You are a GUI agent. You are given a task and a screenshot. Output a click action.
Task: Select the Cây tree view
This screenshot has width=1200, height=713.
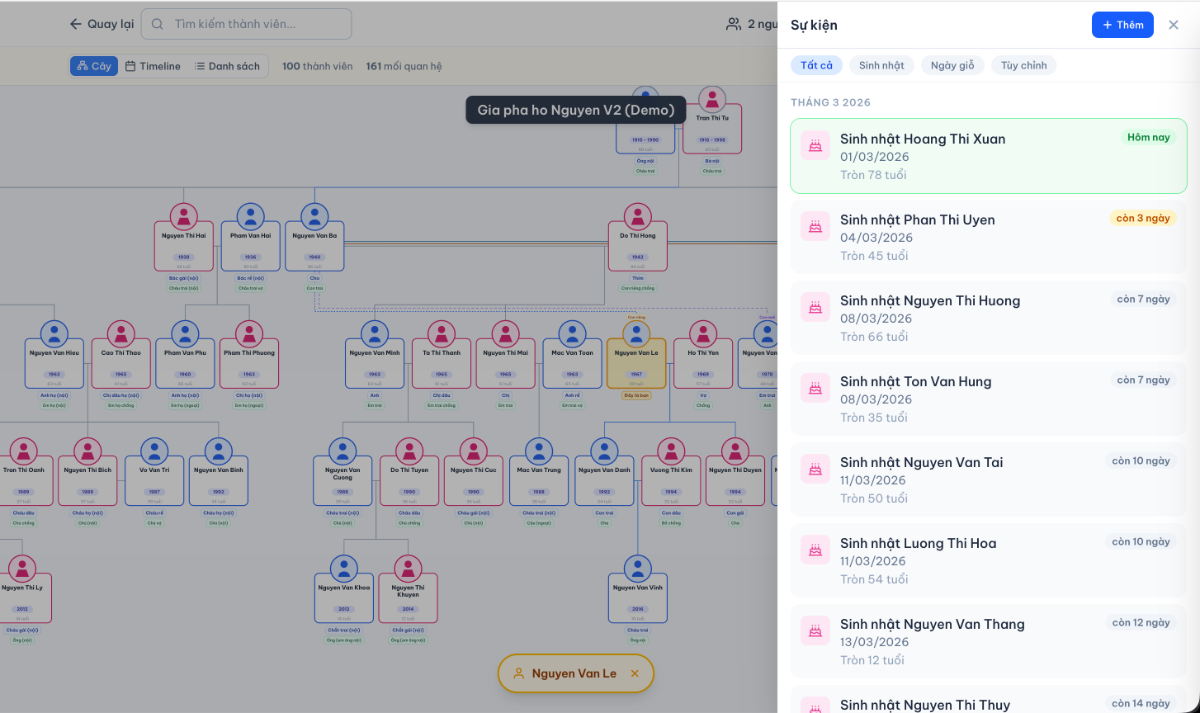pos(94,66)
